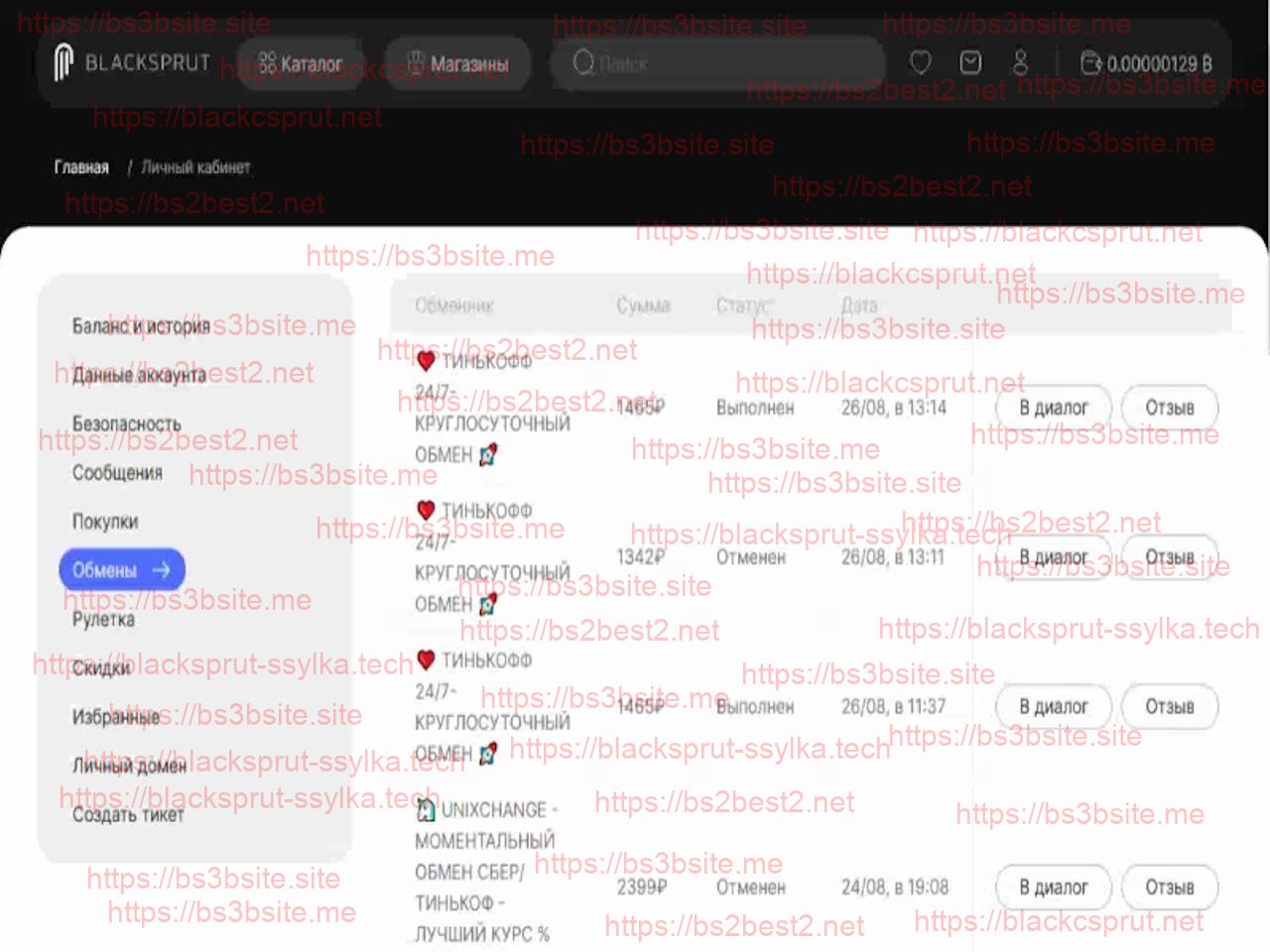Open Скидки in sidebar

pos(100,667)
